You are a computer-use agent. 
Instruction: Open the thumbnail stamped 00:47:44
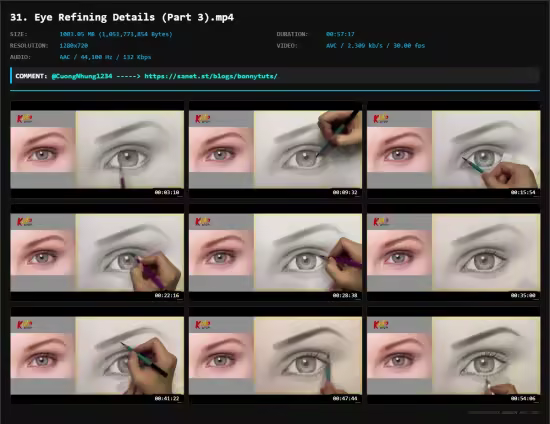coord(275,356)
